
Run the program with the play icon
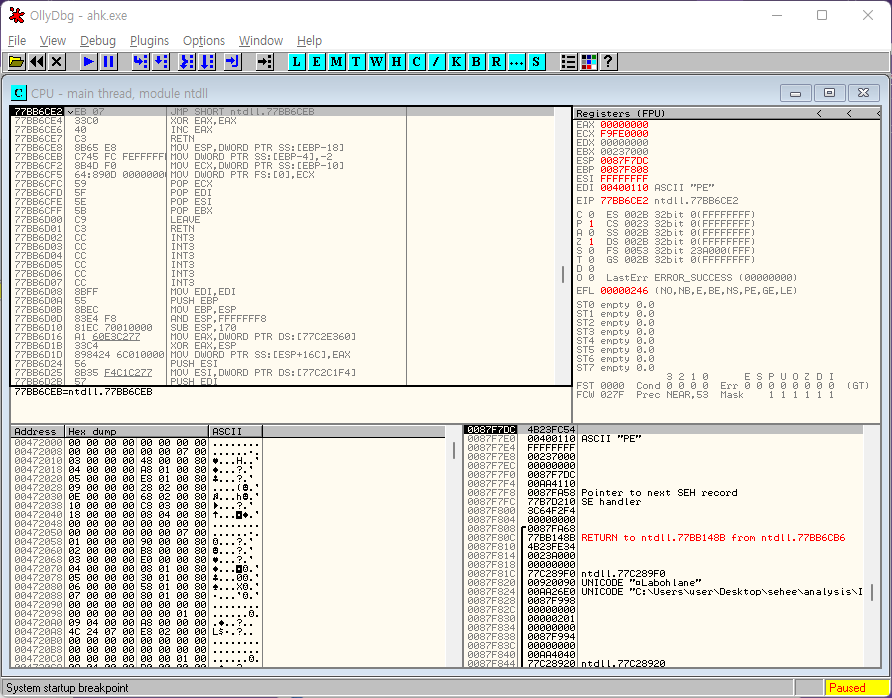pos(88,61)
